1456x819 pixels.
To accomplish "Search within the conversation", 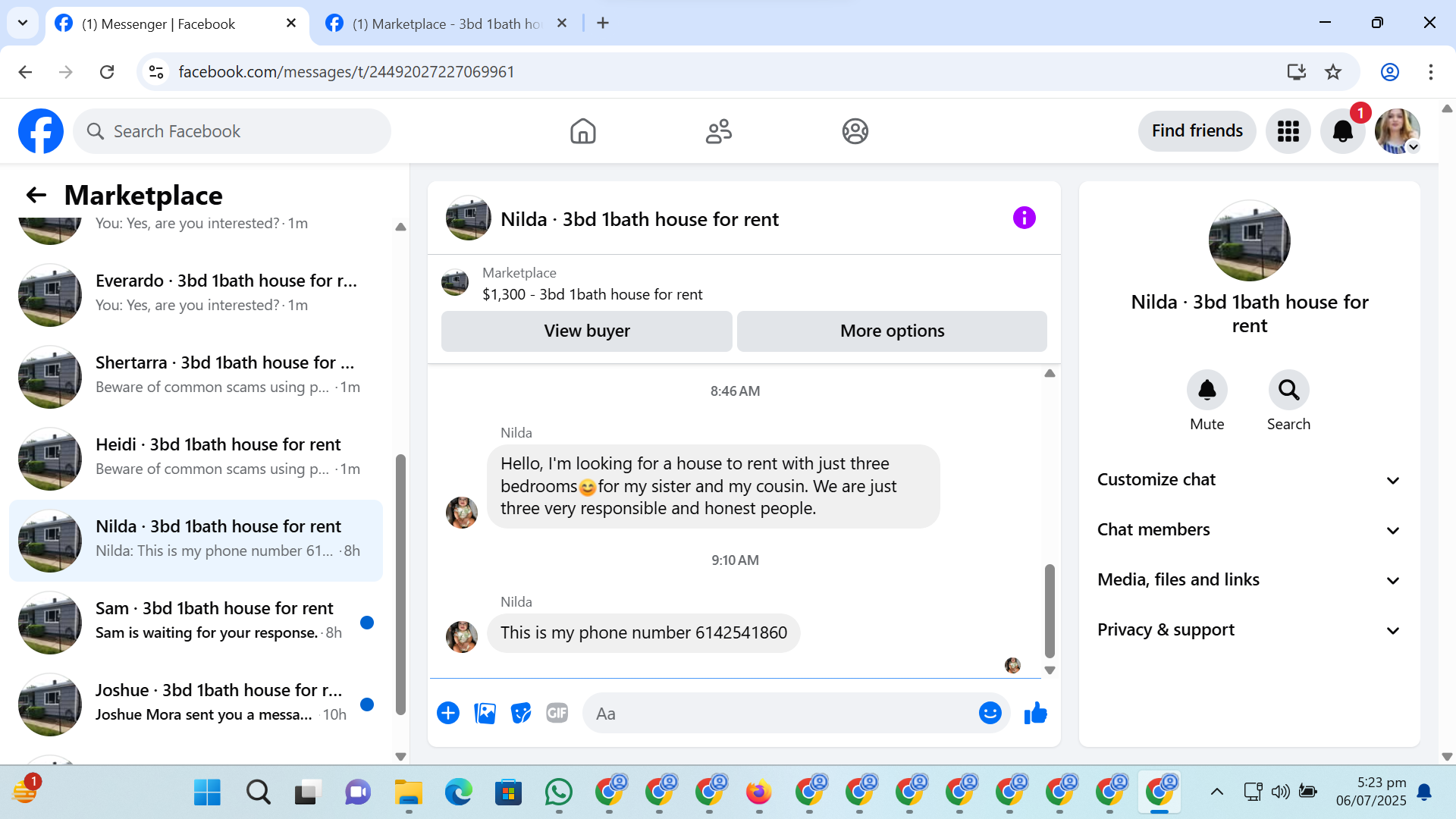I will click(1288, 390).
